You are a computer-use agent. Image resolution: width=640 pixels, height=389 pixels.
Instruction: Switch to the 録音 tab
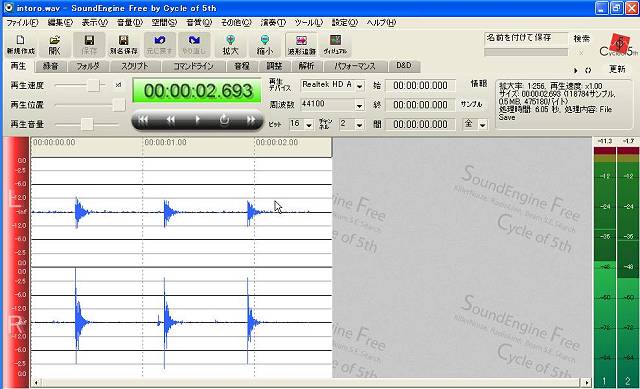click(50, 66)
